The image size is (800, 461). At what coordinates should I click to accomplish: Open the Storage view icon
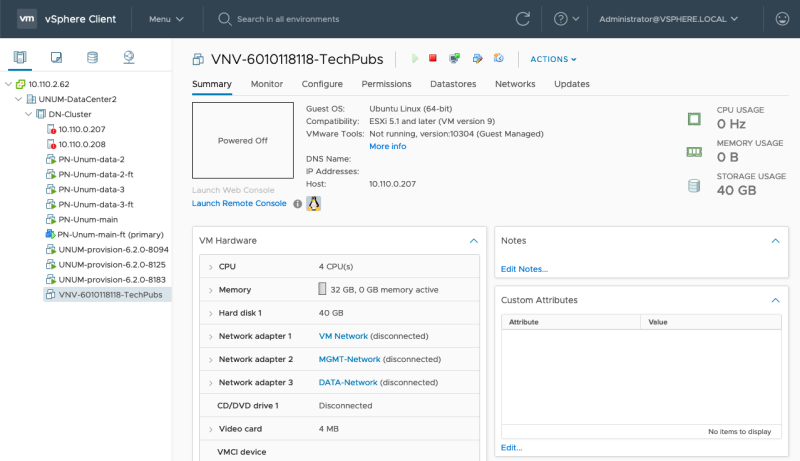[x=92, y=57]
